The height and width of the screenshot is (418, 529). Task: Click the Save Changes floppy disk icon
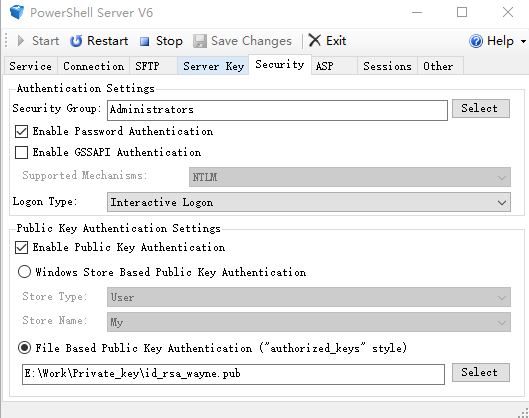pos(200,41)
